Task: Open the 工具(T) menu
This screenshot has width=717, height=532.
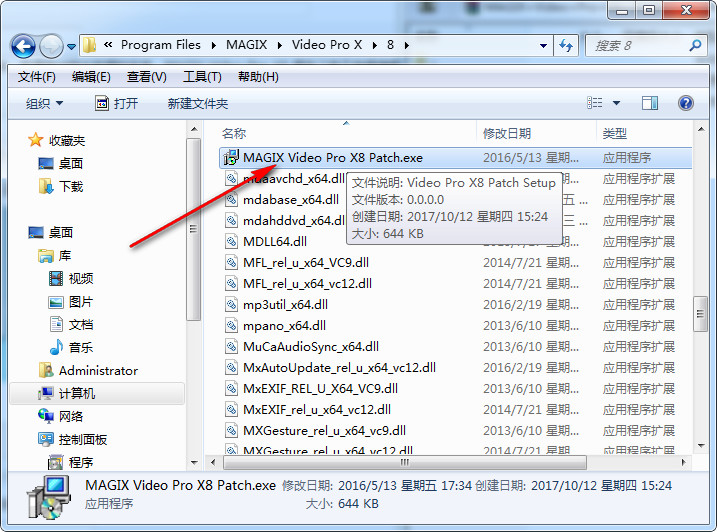Action: 202,77
